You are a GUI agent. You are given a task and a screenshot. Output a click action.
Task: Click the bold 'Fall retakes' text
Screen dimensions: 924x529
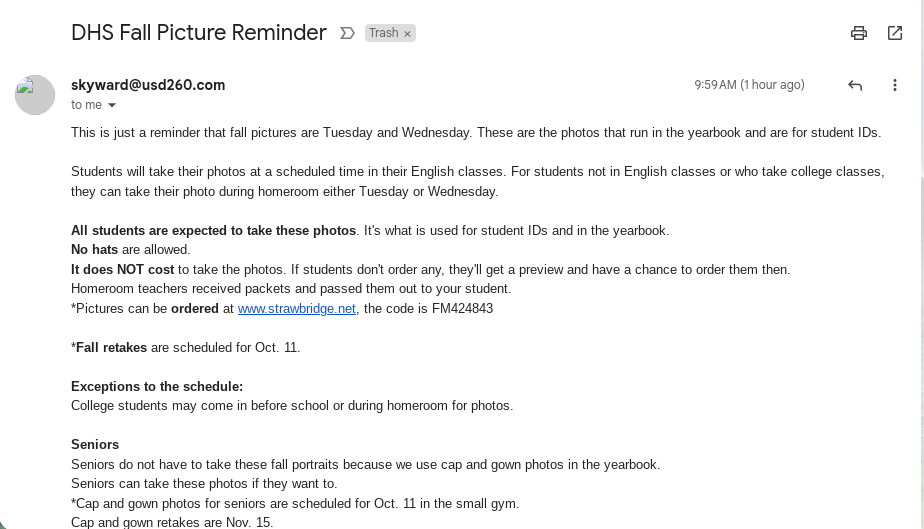(111, 348)
